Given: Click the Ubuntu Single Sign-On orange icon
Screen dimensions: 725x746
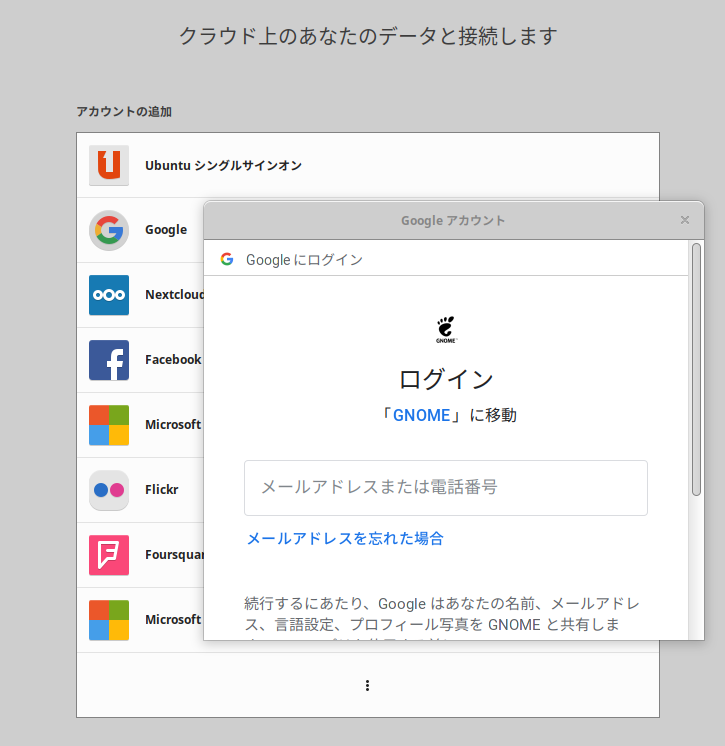Looking at the screenshot, I should point(109,165).
